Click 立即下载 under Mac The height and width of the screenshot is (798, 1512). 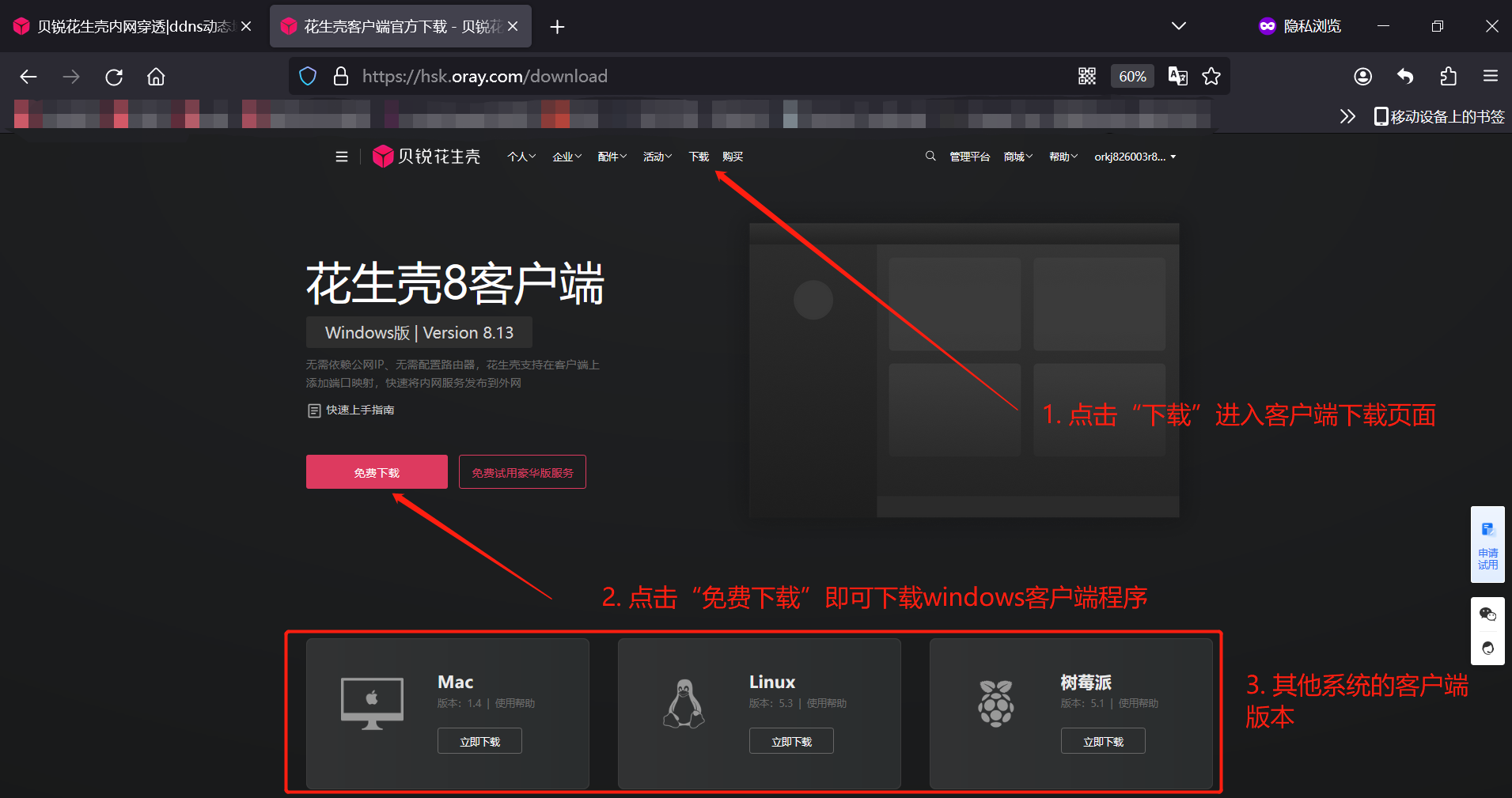tap(479, 742)
